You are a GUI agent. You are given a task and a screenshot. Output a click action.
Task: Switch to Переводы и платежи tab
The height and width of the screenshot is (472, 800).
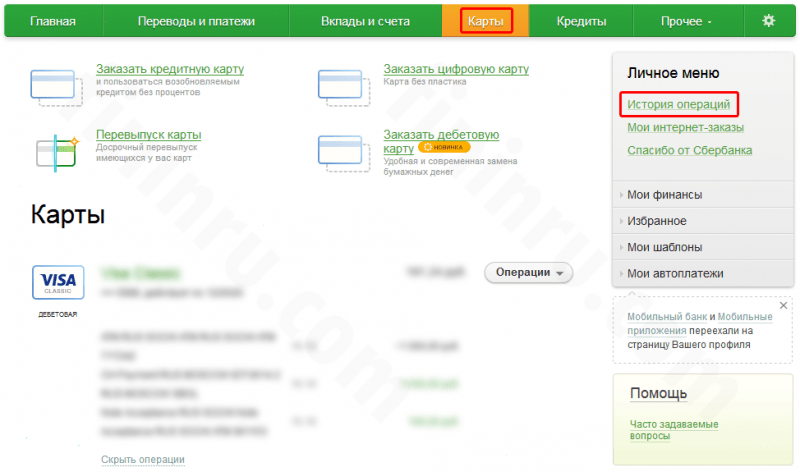(x=196, y=21)
